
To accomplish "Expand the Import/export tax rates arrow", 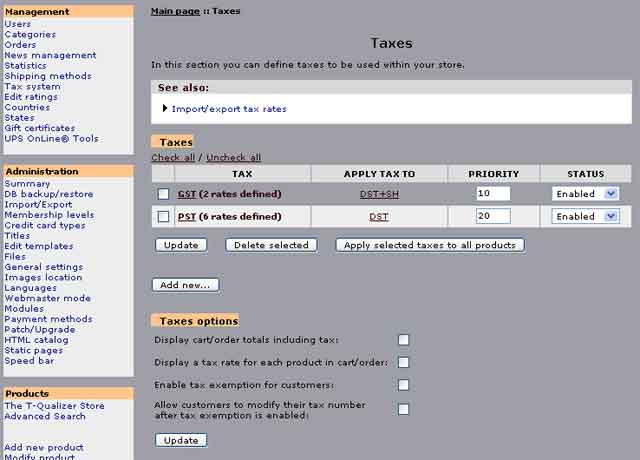I will pyautogui.click(x=165, y=108).
